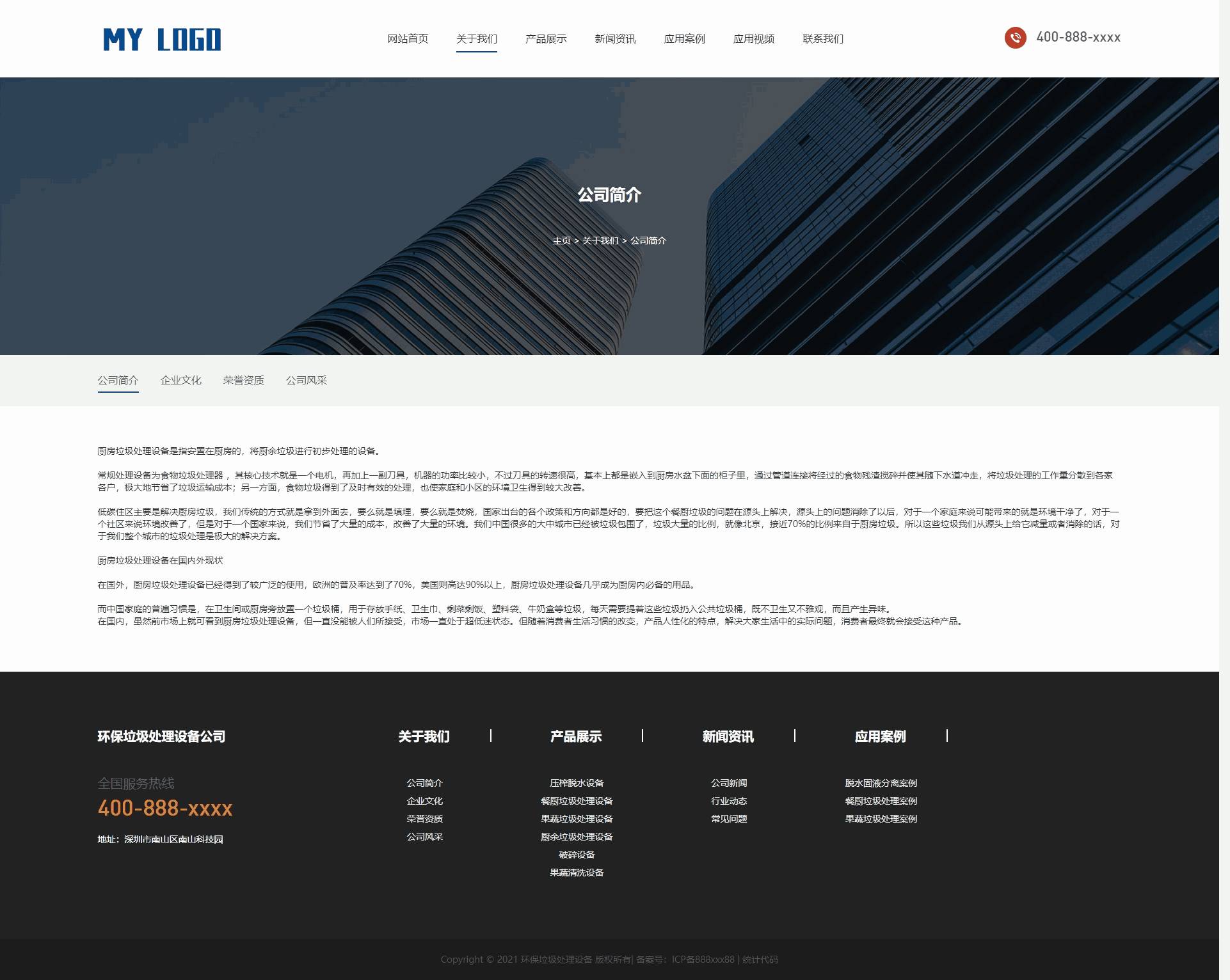Click 主页 in the breadcrumb
The height and width of the screenshot is (980, 1230).
click(x=561, y=241)
